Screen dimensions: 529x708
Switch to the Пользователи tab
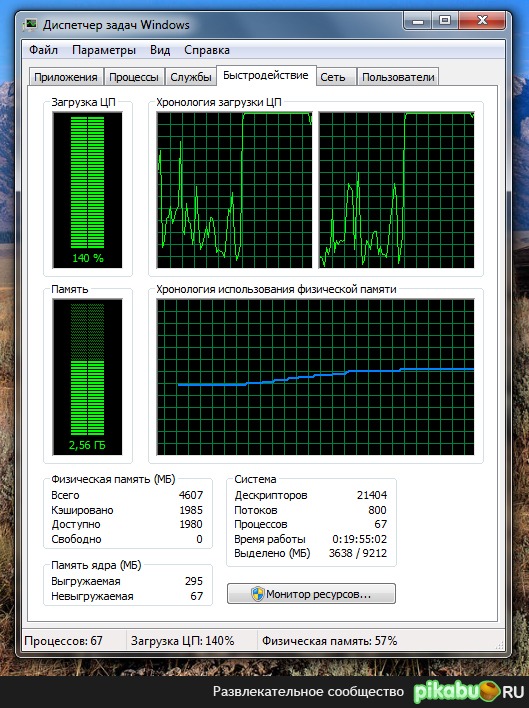pyautogui.click(x=398, y=77)
